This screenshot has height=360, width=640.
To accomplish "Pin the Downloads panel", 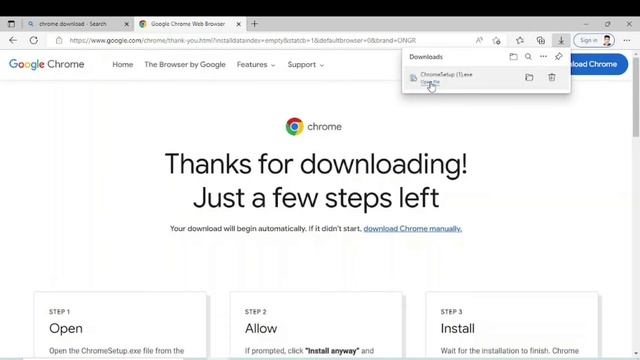I will (x=558, y=57).
